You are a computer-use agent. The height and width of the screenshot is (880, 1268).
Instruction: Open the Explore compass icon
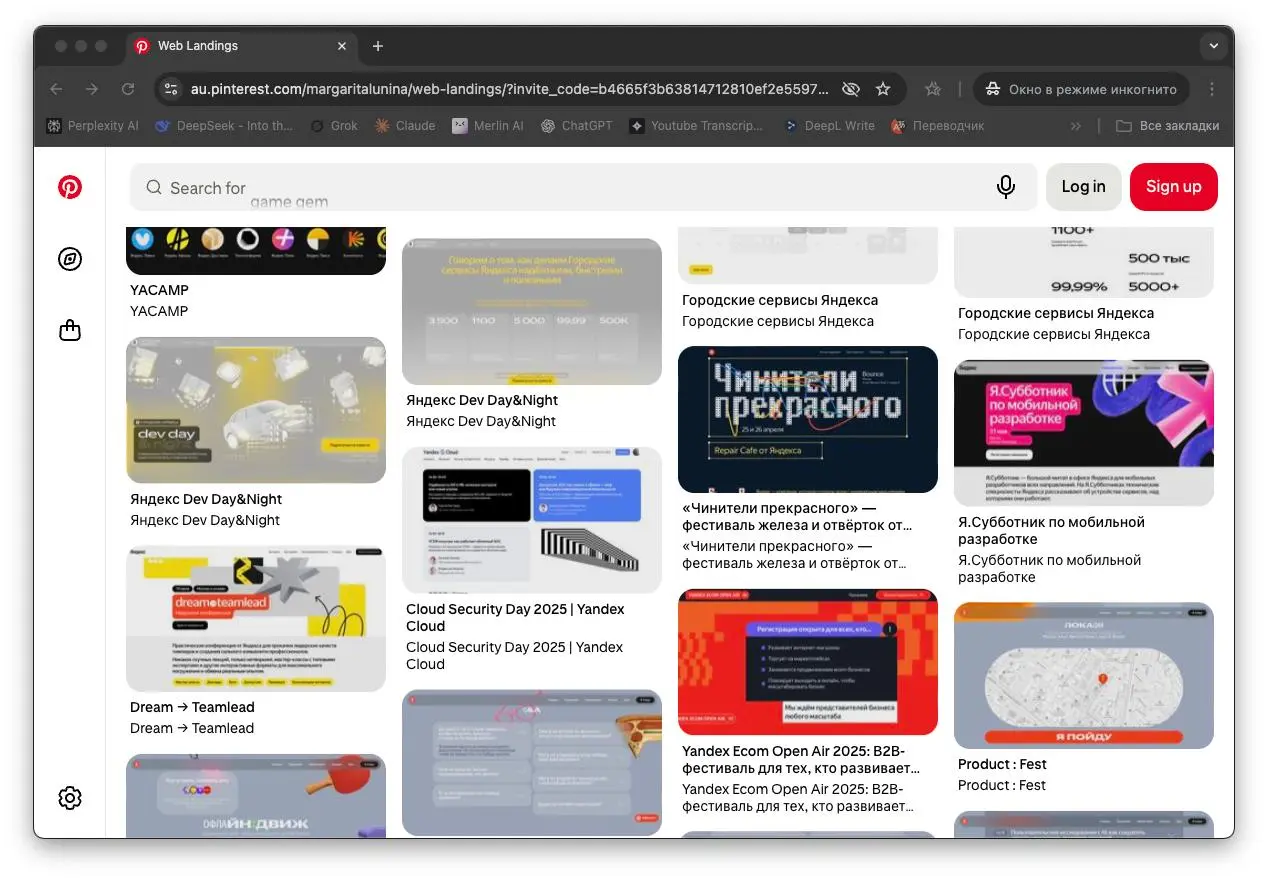coord(69,259)
